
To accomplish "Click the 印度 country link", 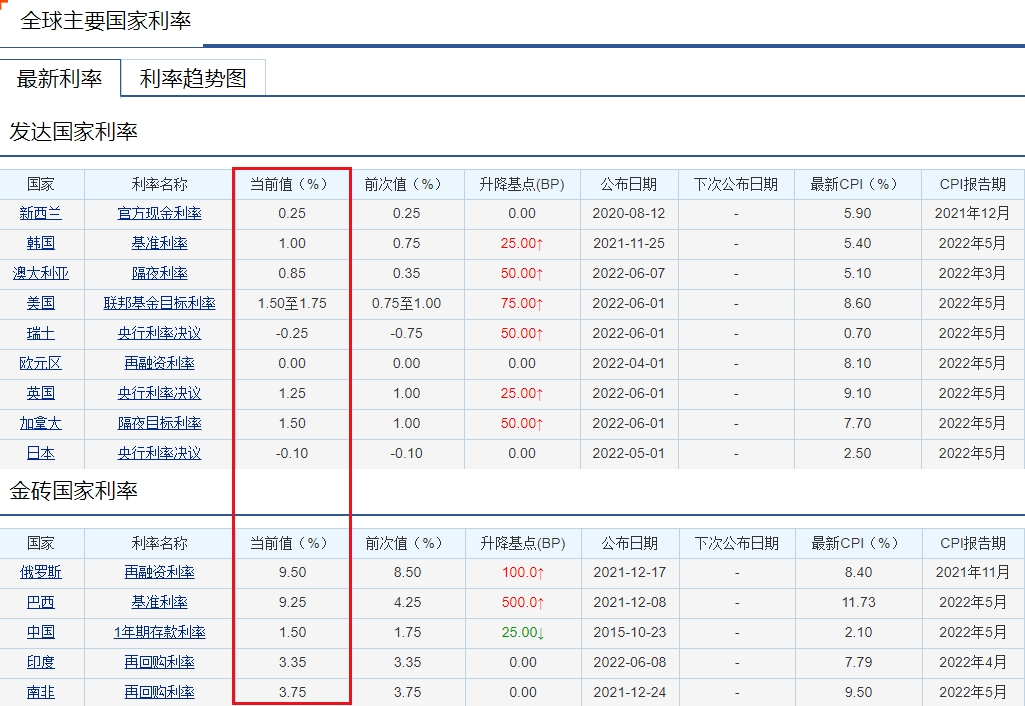I will [41, 662].
